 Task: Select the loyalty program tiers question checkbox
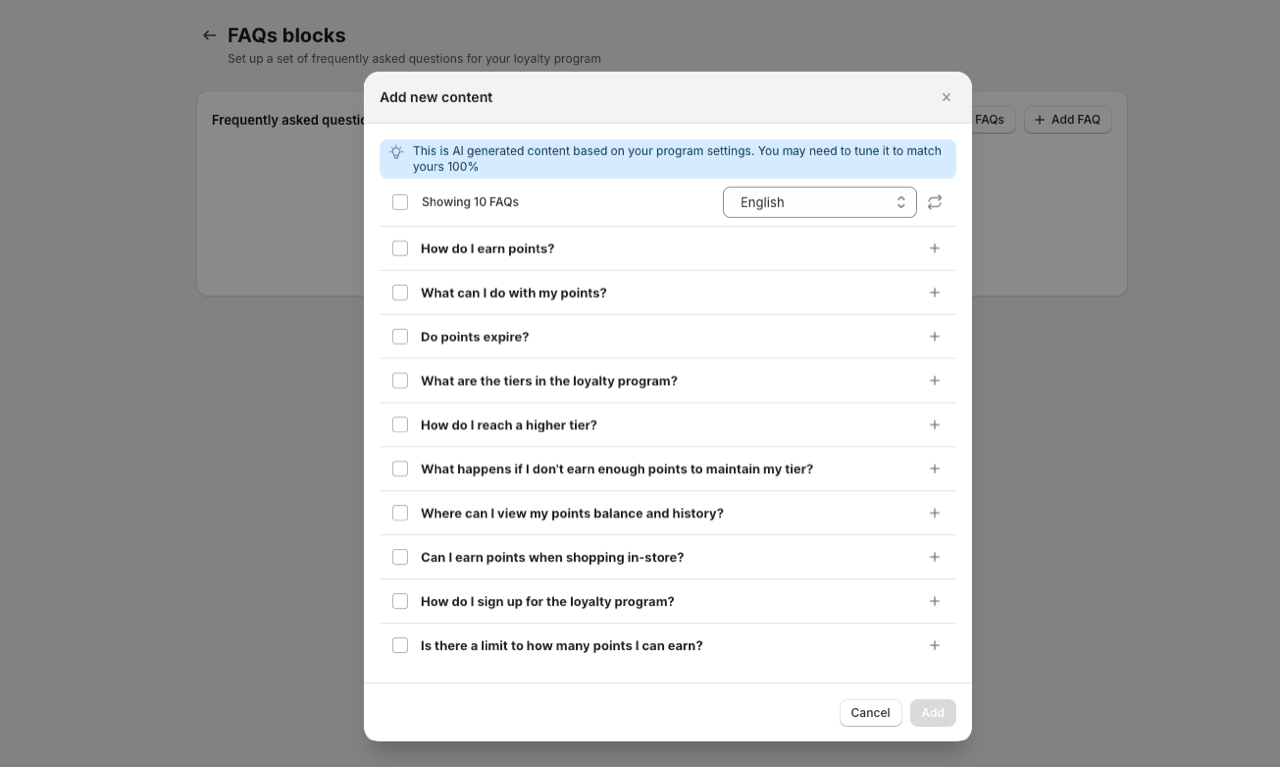[x=400, y=381]
